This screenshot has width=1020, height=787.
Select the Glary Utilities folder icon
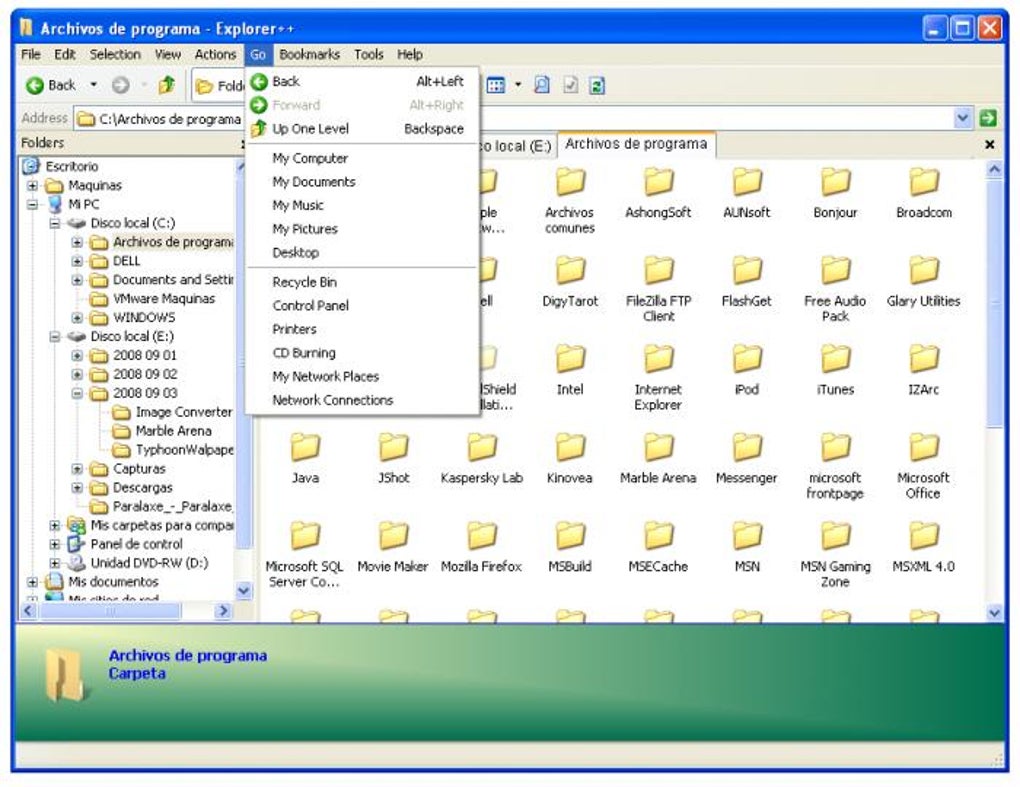point(924,271)
